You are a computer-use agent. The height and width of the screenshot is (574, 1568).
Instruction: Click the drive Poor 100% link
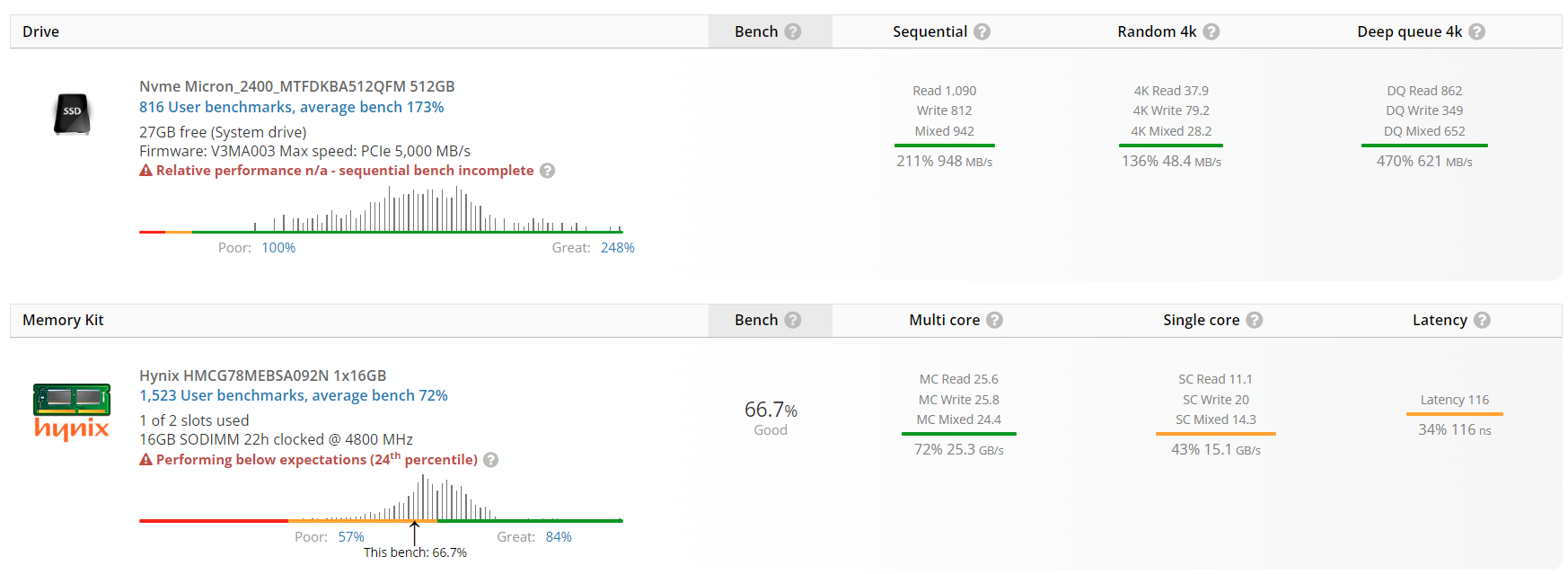pyautogui.click(x=278, y=248)
